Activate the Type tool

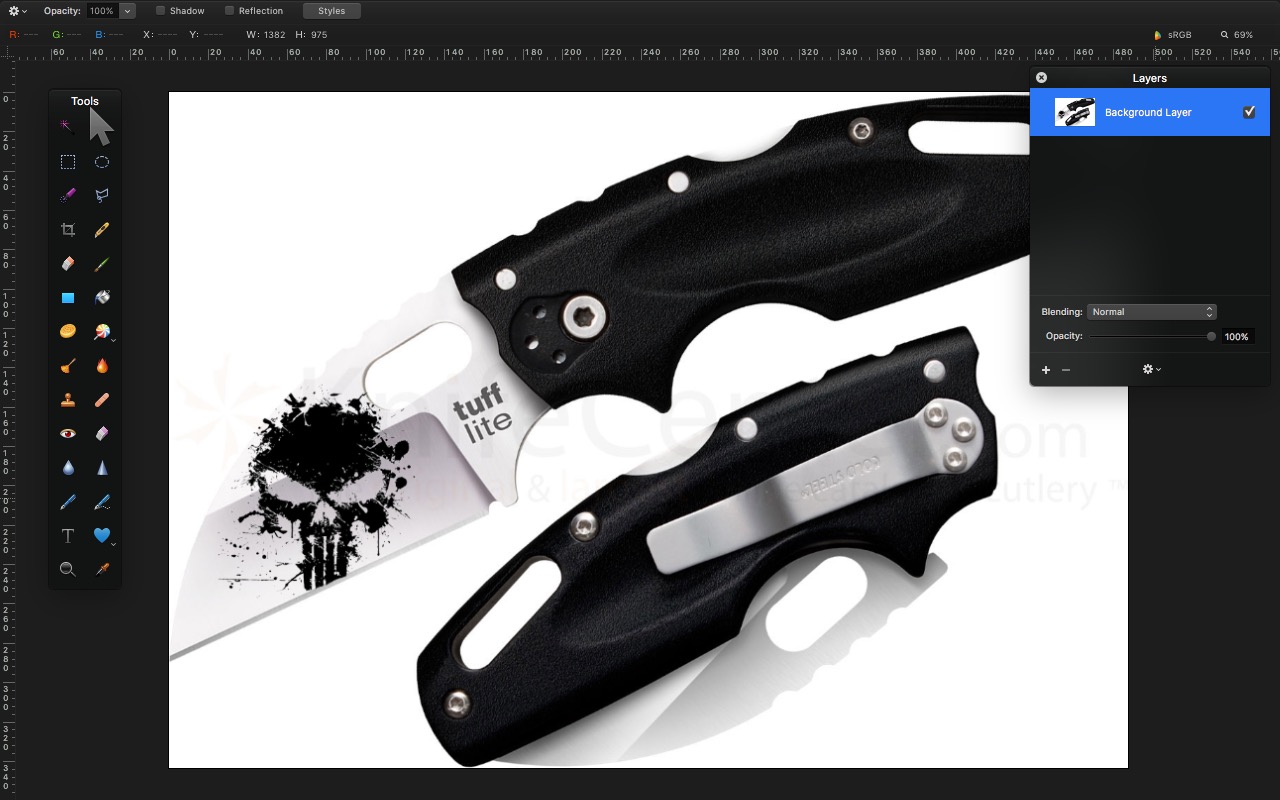point(68,536)
